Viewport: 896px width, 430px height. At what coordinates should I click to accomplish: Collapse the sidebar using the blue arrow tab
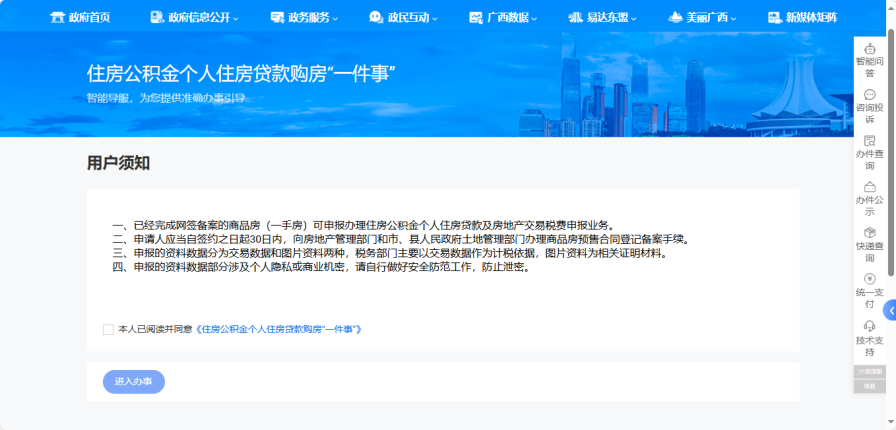[x=889, y=310]
